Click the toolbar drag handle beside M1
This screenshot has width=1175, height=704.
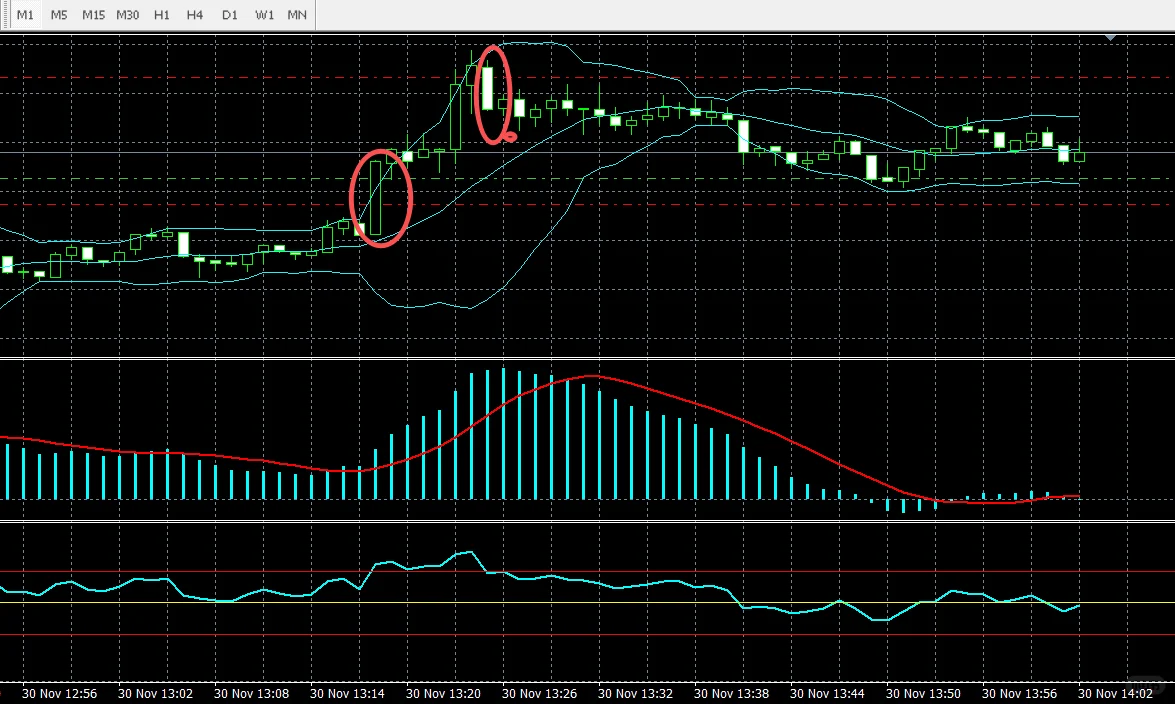point(6,15)
